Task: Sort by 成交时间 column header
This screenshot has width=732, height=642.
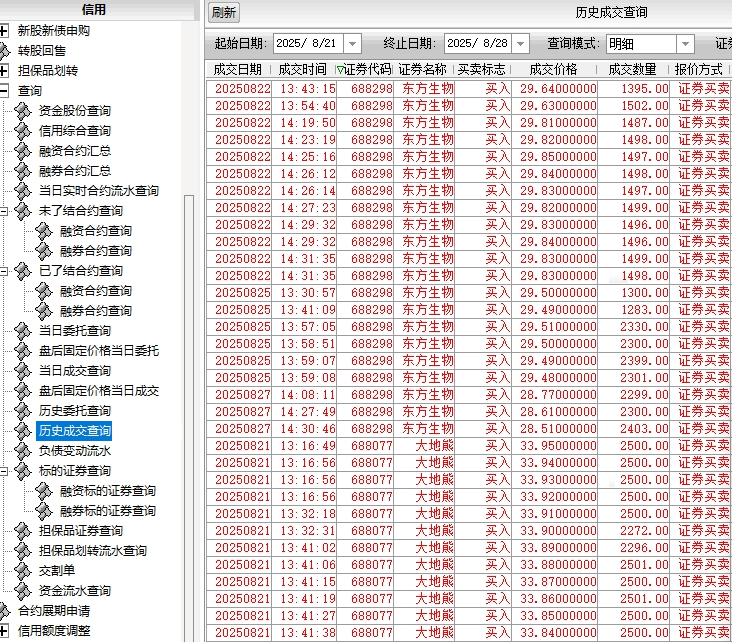Action: point(303,70)
